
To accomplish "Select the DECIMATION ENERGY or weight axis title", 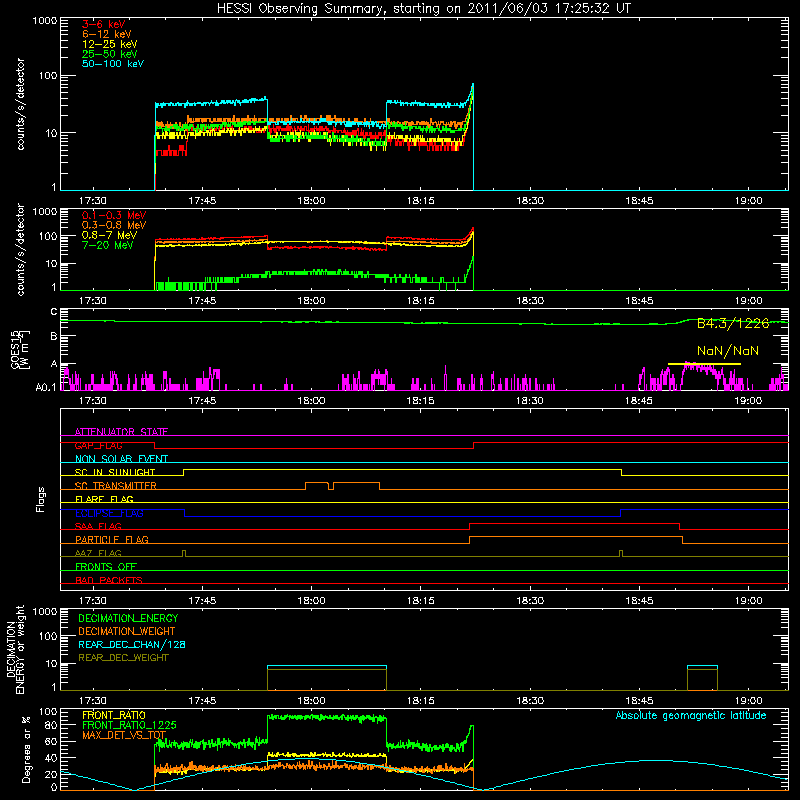I will [15, 650].
